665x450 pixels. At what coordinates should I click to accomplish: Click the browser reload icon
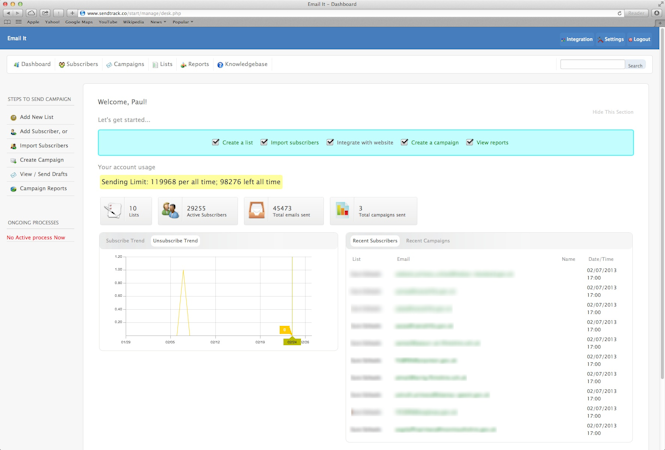(620, 13)
